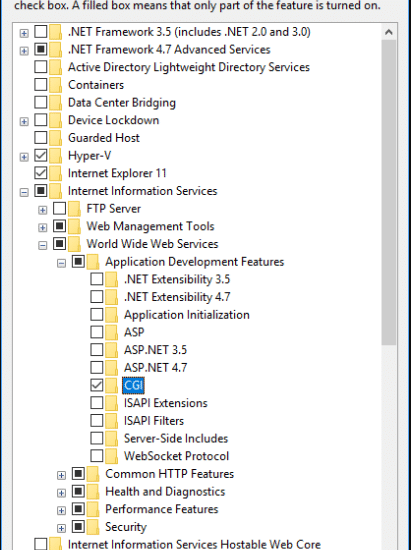
Task: Click the folder icon beside Hyper-V
Action: [x=56, y=156]
